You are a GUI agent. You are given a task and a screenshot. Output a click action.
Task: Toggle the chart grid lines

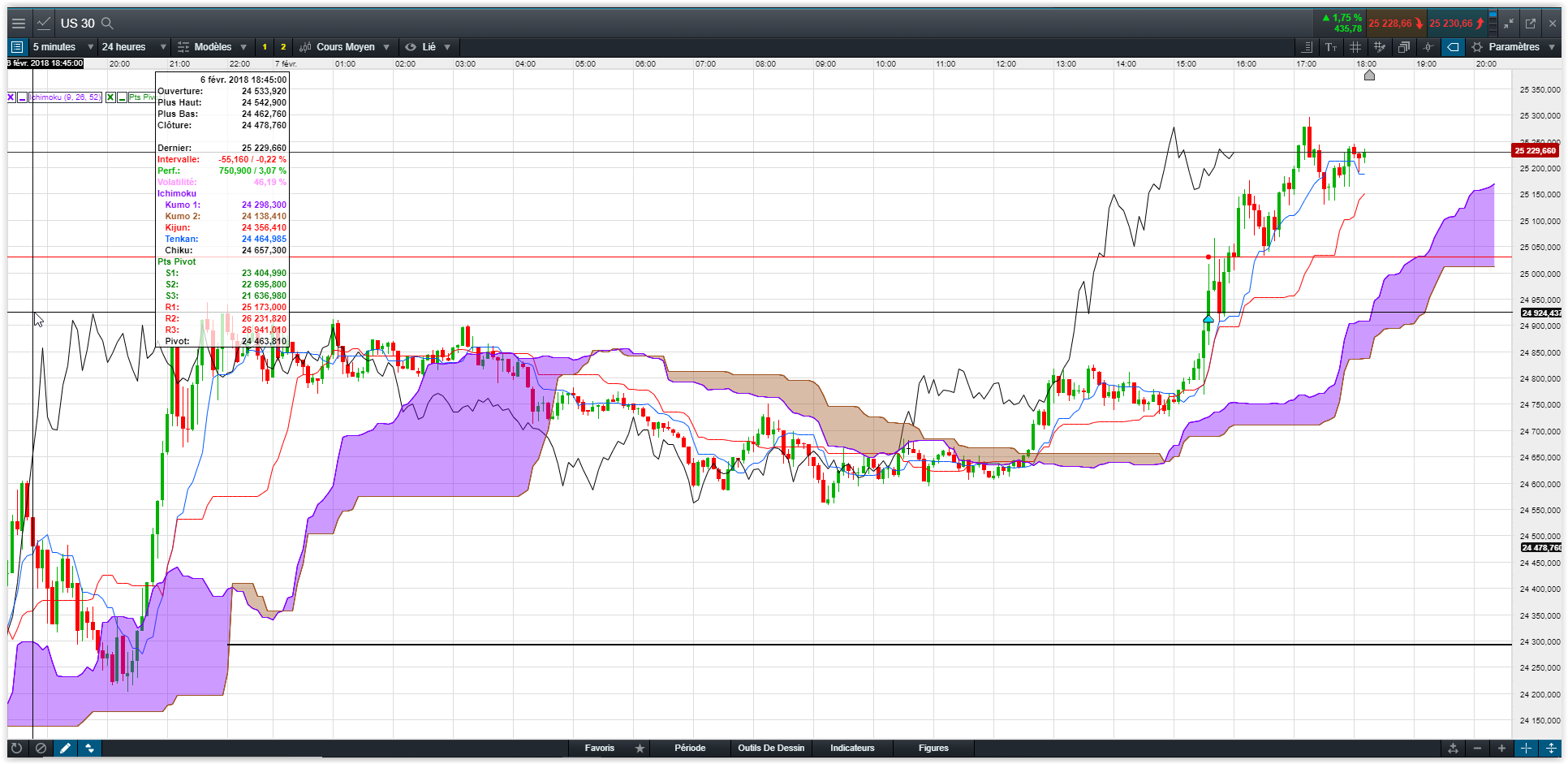[x=1355, y=47]
